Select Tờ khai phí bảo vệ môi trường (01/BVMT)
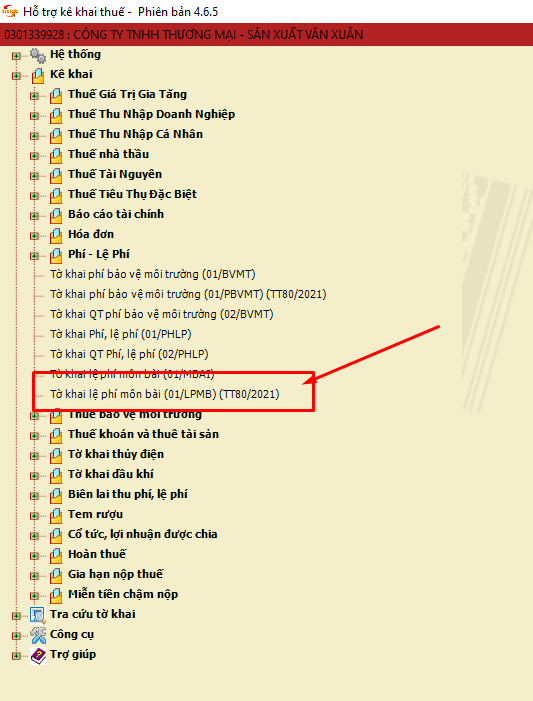Image resolution: width=533 pixels, height=701 pixels. (152, 274)
